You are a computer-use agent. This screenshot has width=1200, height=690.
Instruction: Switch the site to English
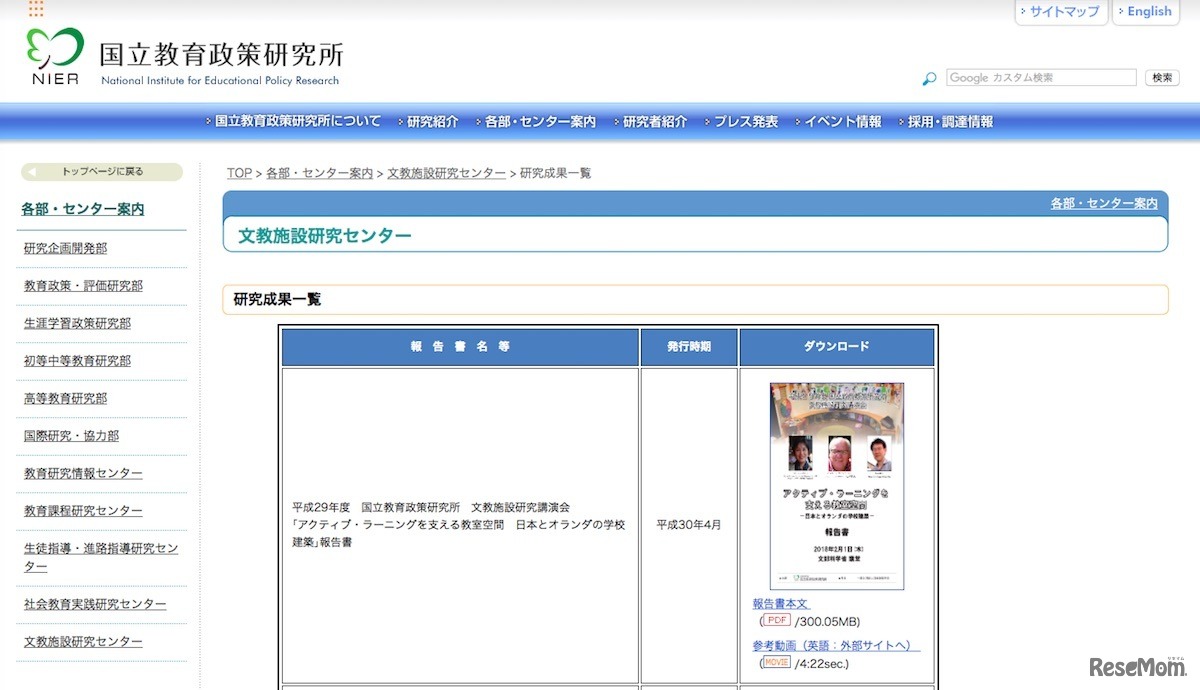tap(1146, 11)
